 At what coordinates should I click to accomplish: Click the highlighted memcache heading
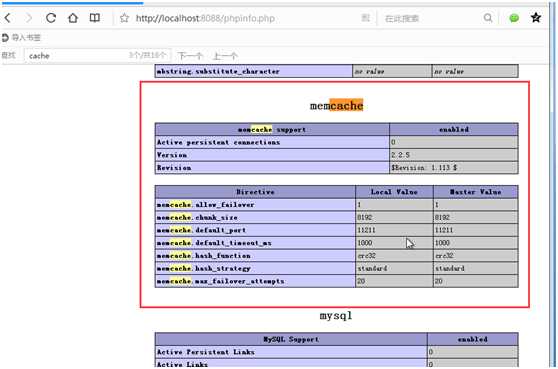336,106
